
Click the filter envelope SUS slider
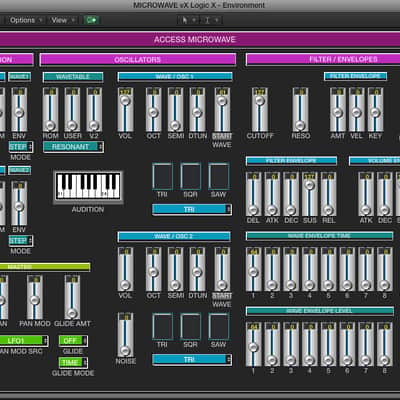click(x=310, y=194)
